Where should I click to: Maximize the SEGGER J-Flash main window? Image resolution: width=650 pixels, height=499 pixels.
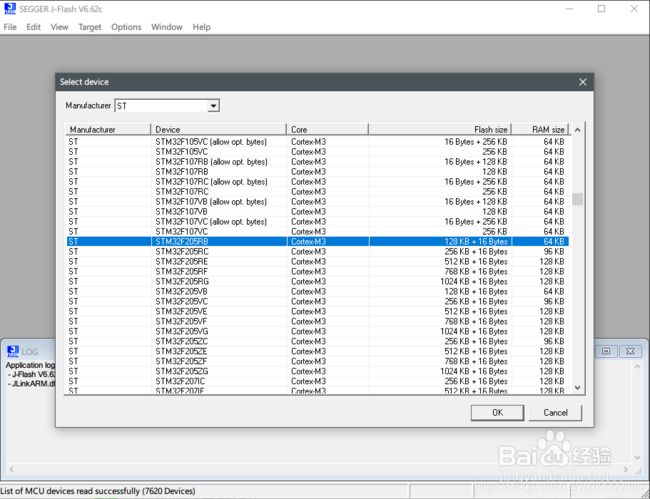[x=601, y=9]
